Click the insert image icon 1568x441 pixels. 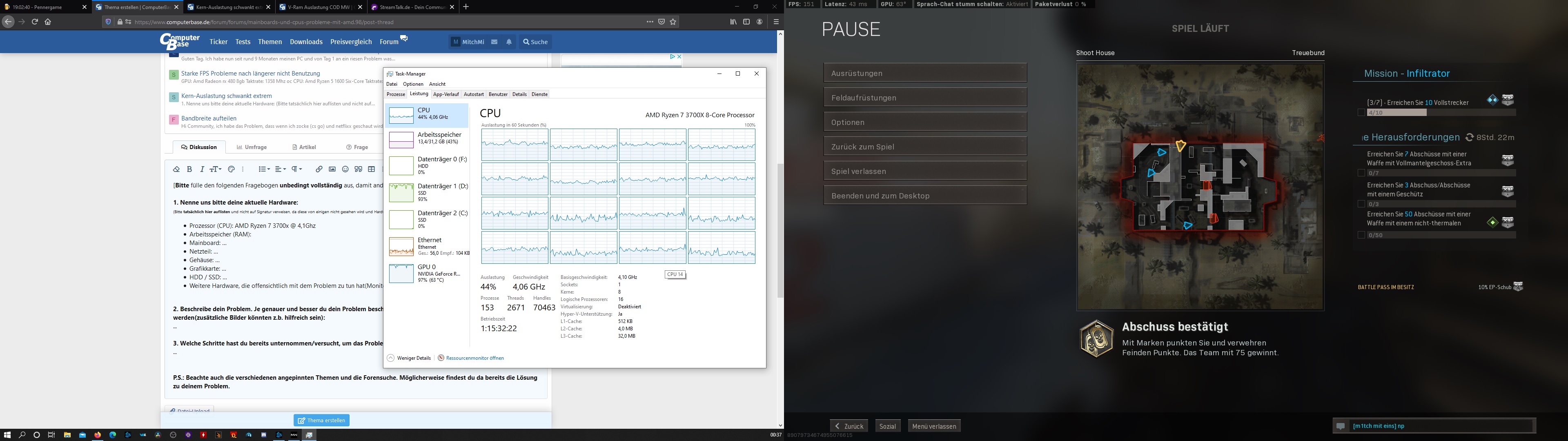(332, 169)
